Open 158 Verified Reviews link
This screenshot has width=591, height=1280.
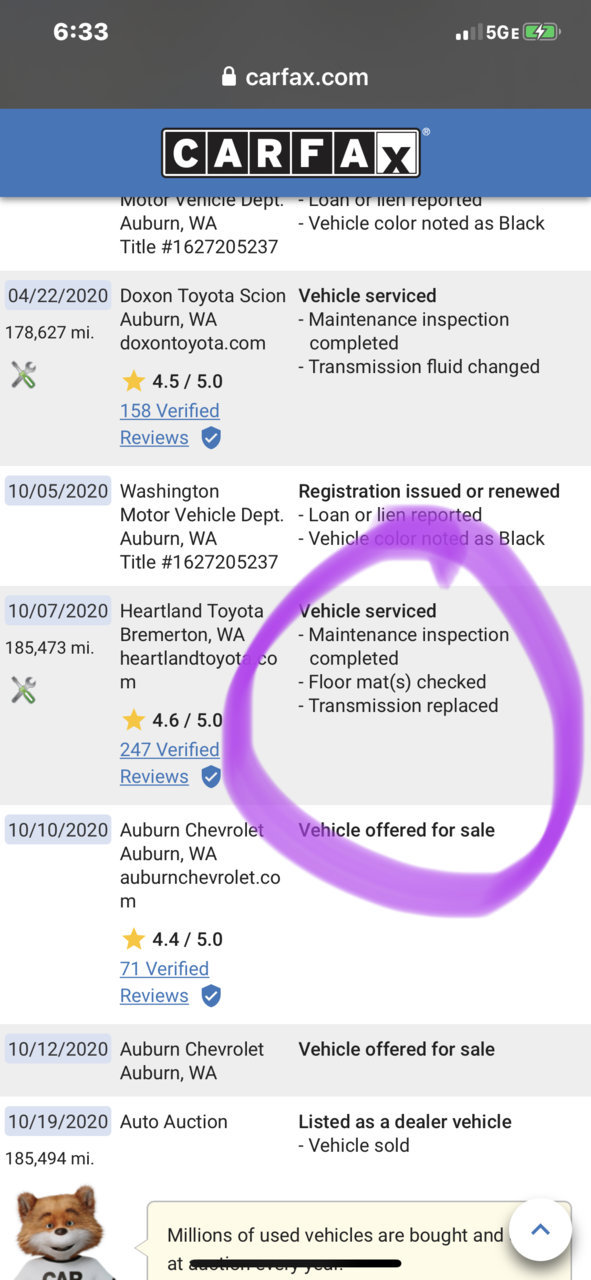169,424
